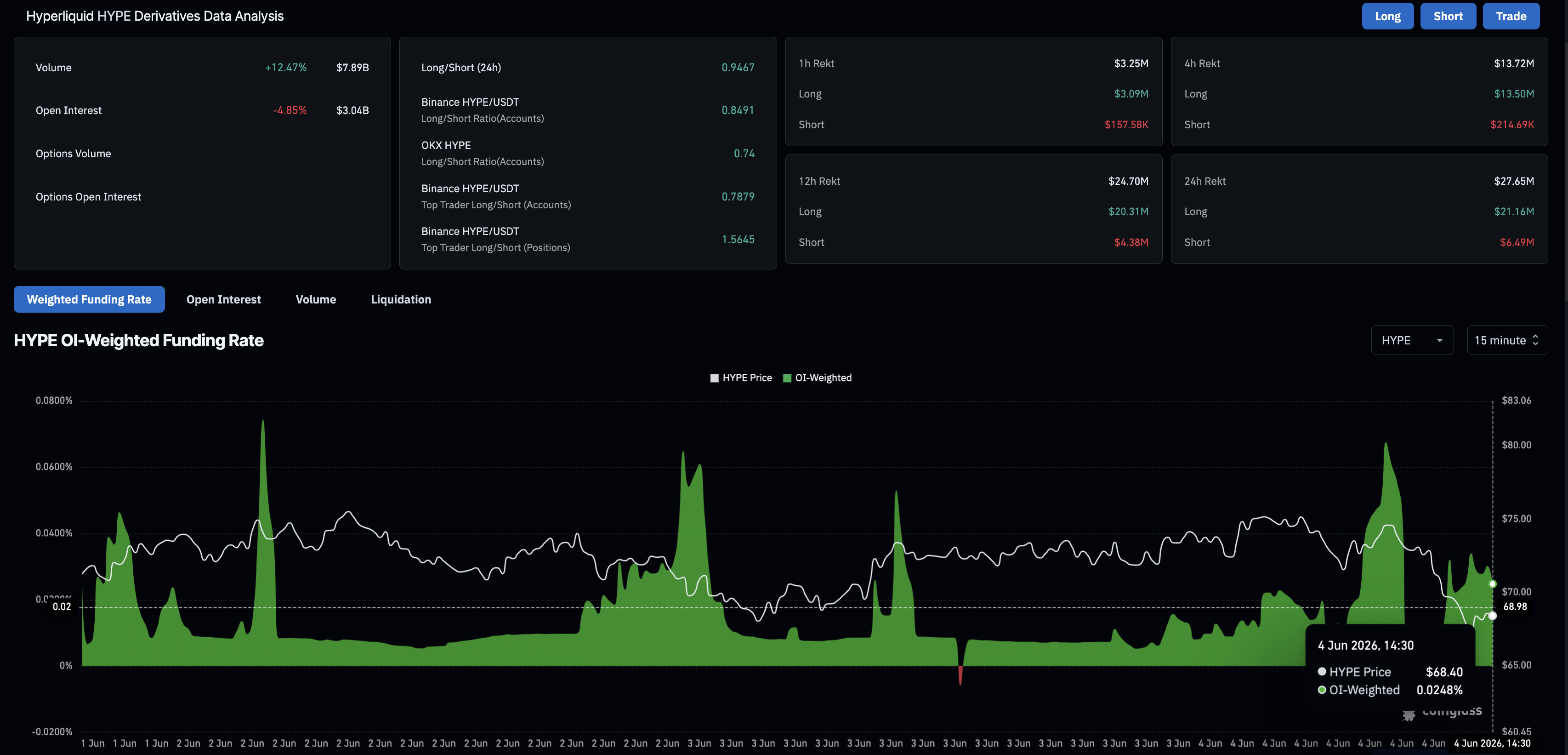1568x755 pixels.
Task: Select Binance accounts ratio 0.8491
Action: point(738,110)
